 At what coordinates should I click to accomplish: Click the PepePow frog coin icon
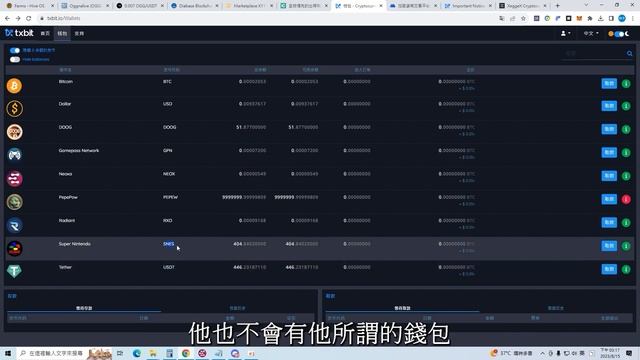click(14, 202)
